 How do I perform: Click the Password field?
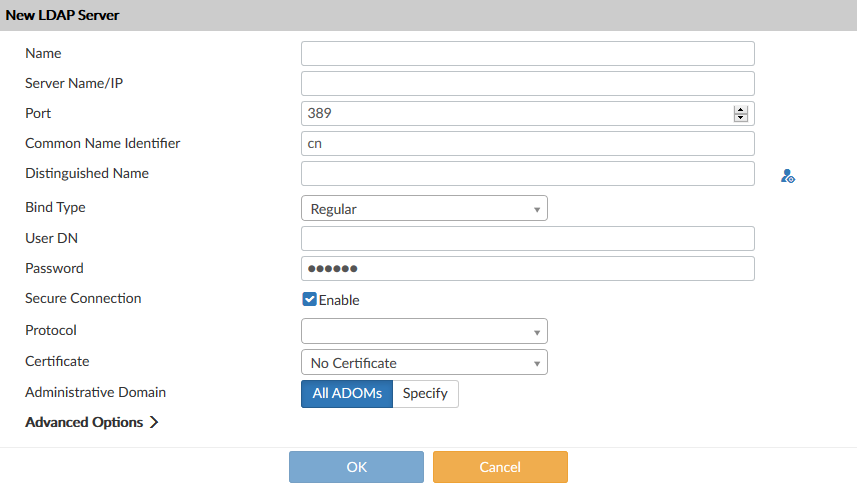click(527, 268)
